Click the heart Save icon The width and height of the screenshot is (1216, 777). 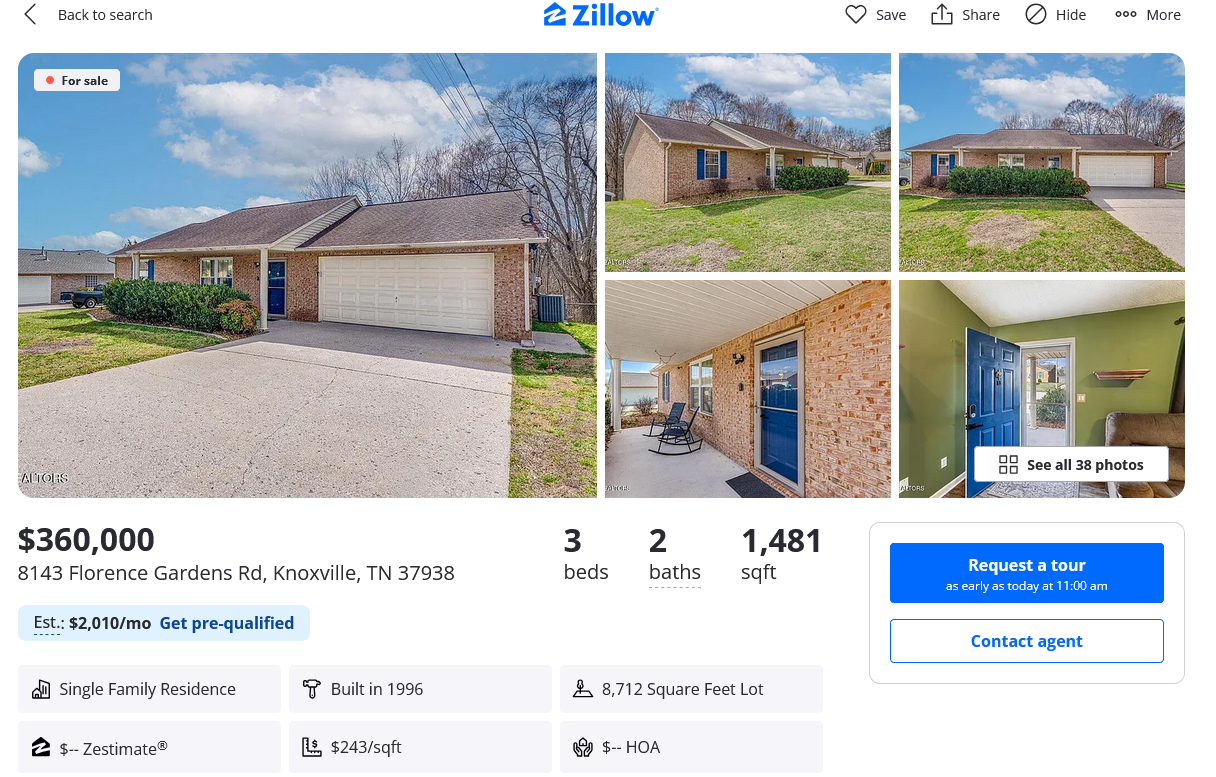pos(856,14)
